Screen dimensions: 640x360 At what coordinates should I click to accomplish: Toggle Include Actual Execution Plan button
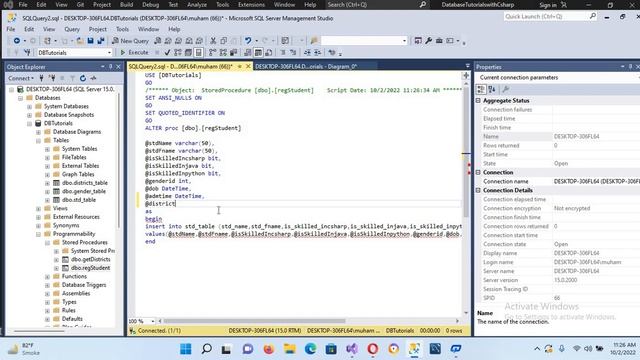pos(213,53)
